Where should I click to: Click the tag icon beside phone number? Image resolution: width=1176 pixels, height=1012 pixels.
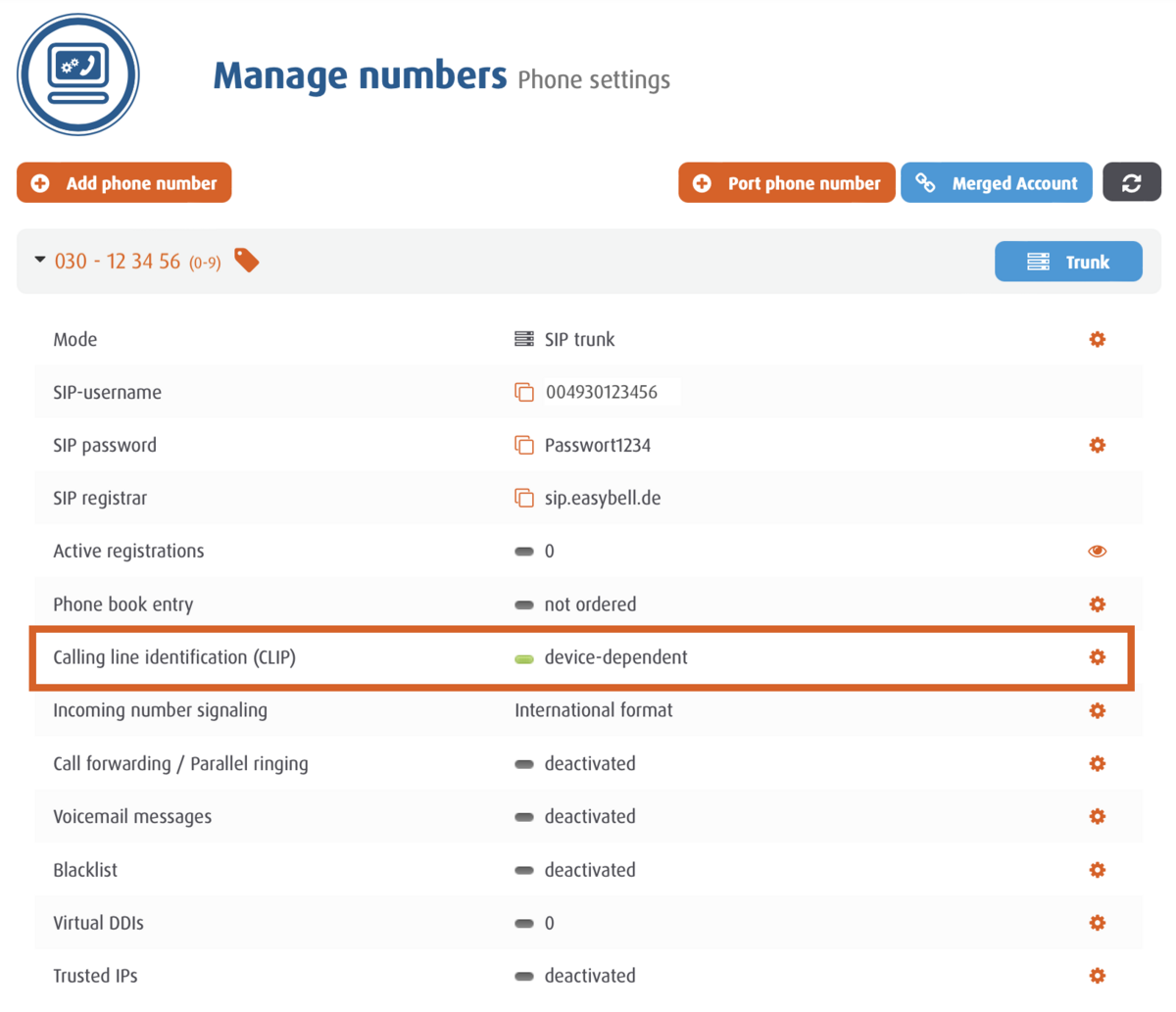tap(247, 261)
